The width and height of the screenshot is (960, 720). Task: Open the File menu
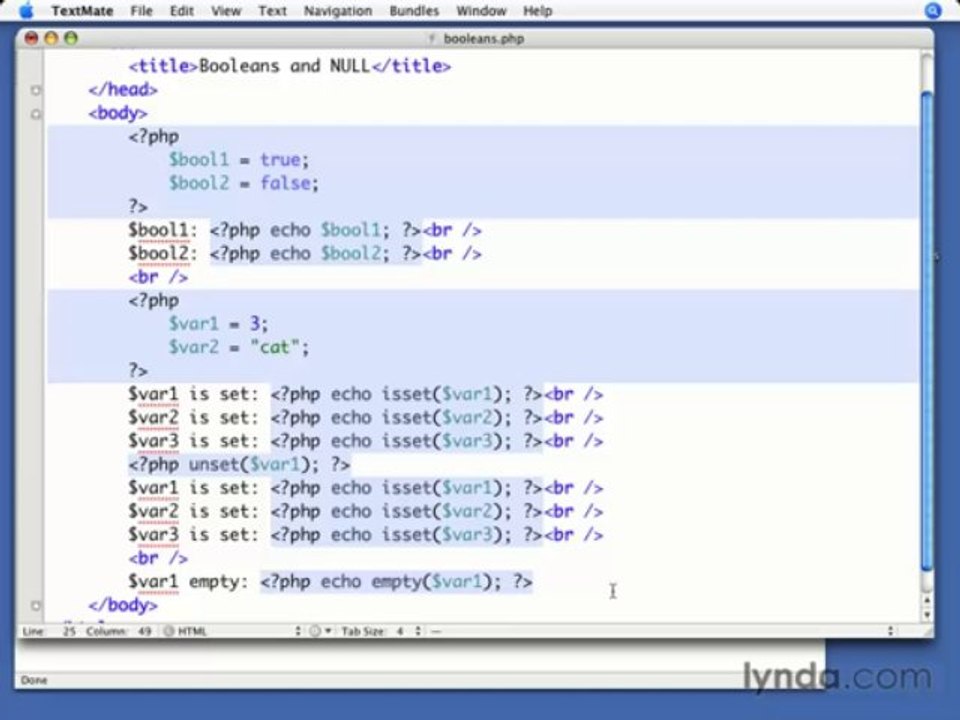click(141, 10)
